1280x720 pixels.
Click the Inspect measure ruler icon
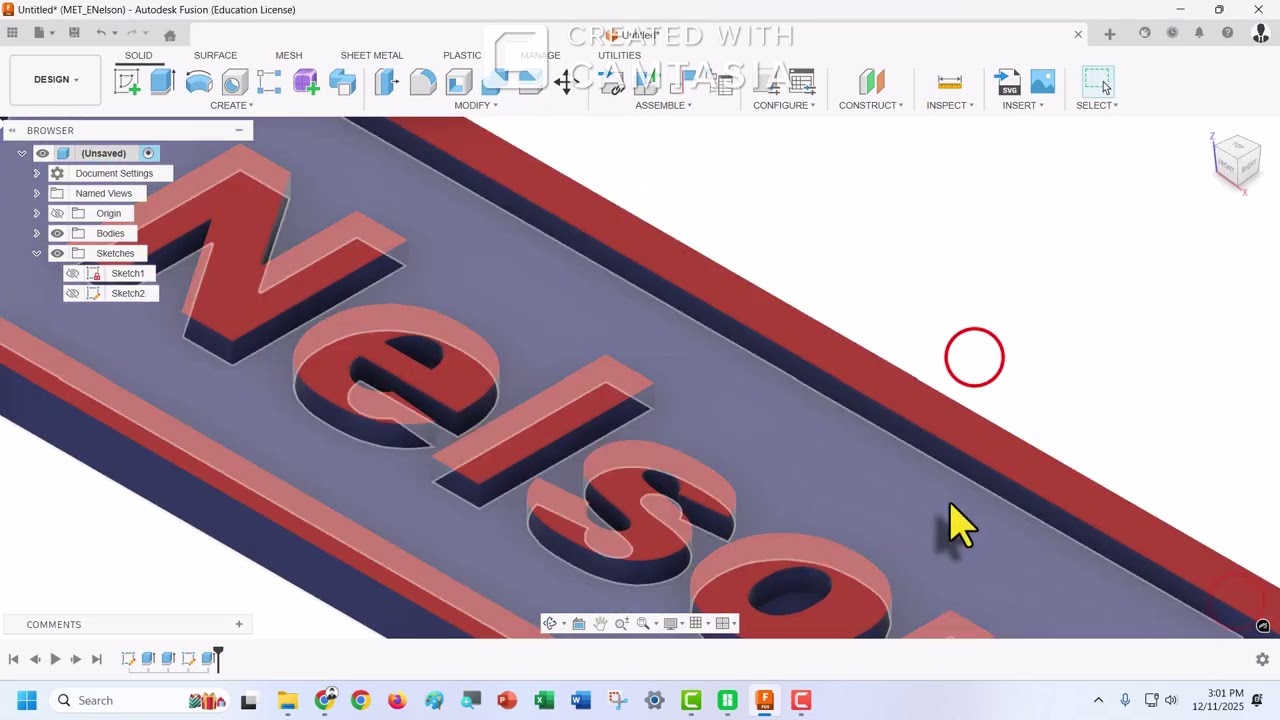coord(949,81)
